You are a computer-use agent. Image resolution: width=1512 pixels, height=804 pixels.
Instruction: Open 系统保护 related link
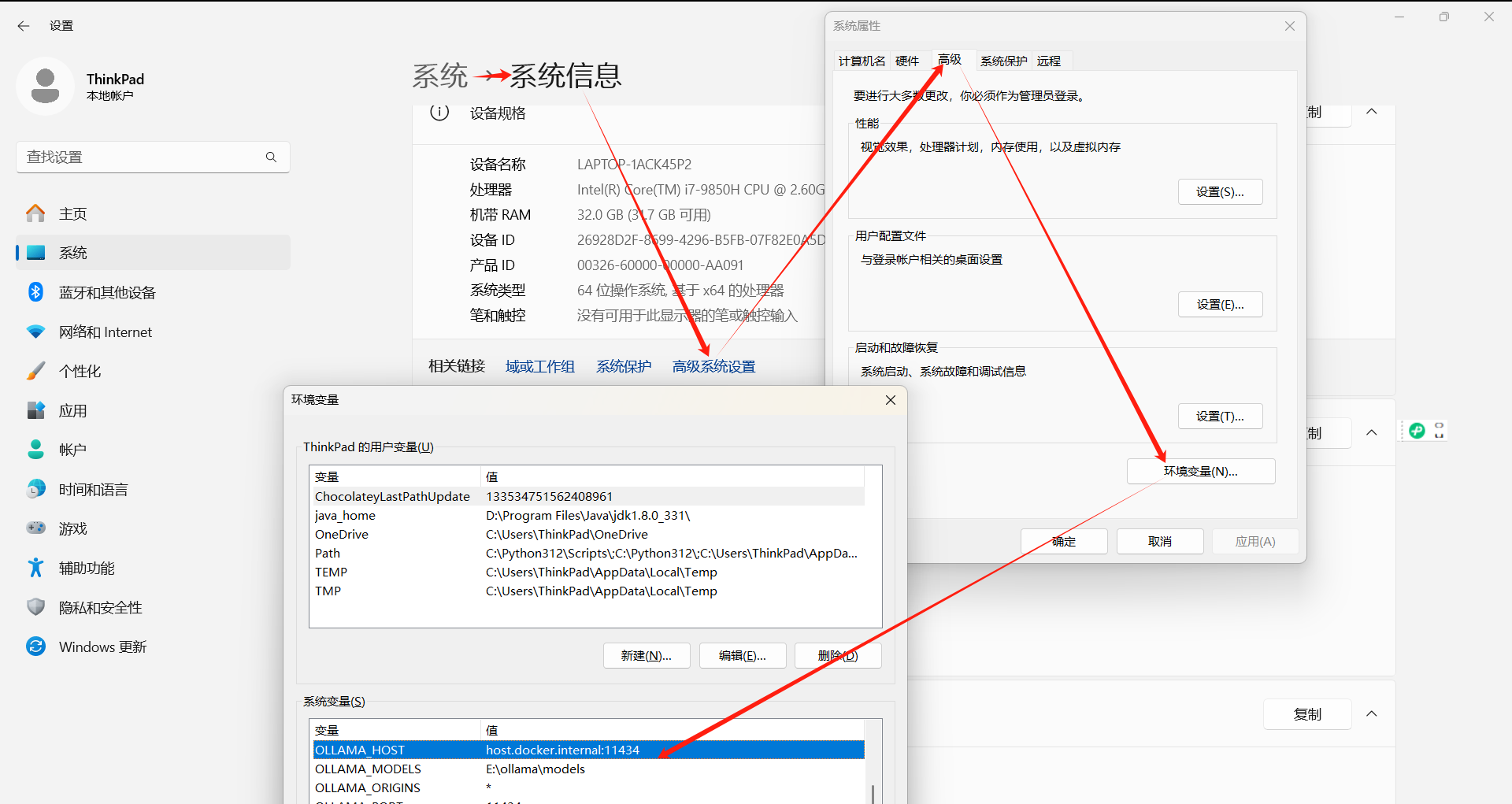pyautogui.click(x=624, y=366)
